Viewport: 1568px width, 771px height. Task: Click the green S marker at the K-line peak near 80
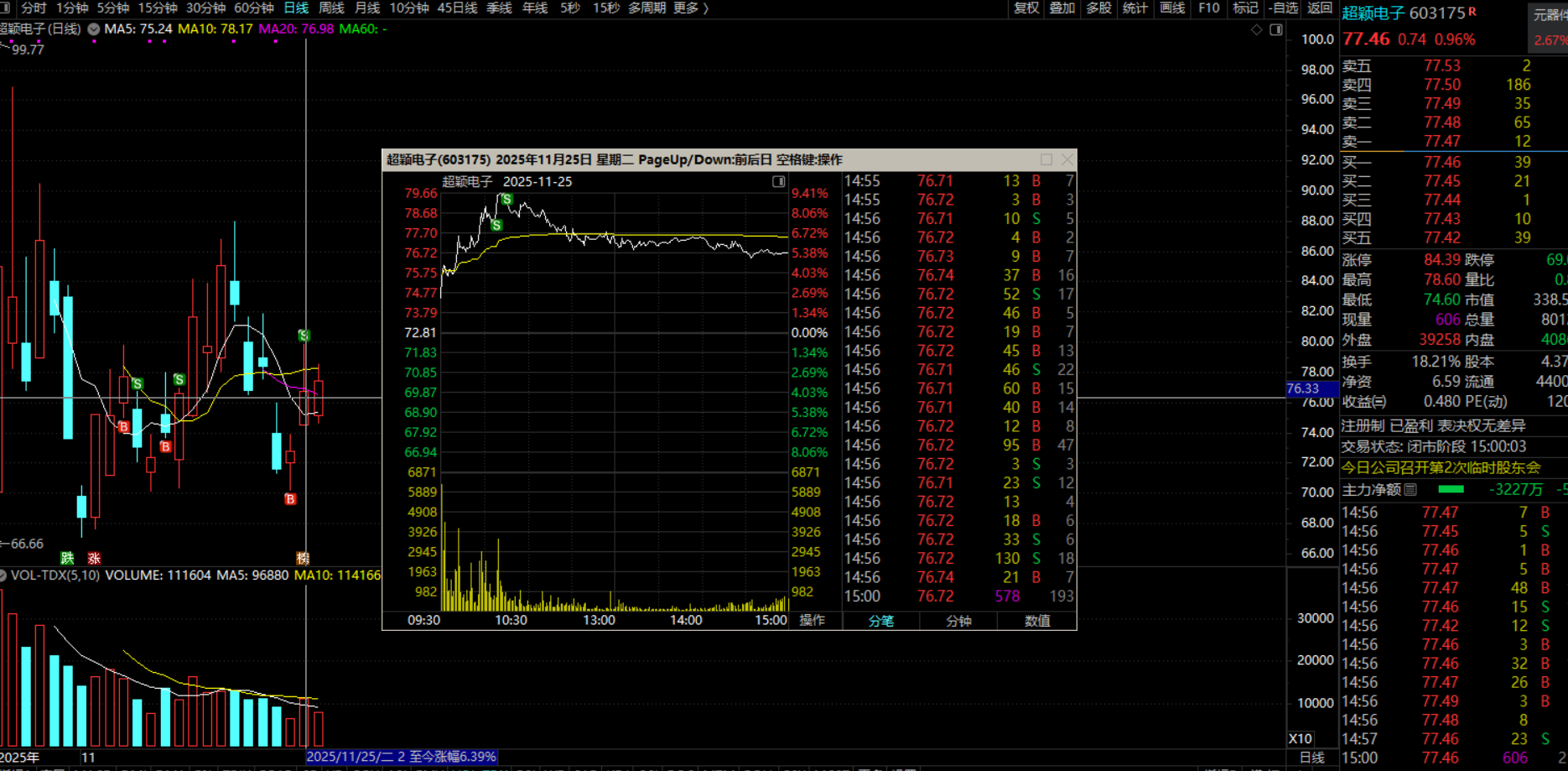click(304, 336)
